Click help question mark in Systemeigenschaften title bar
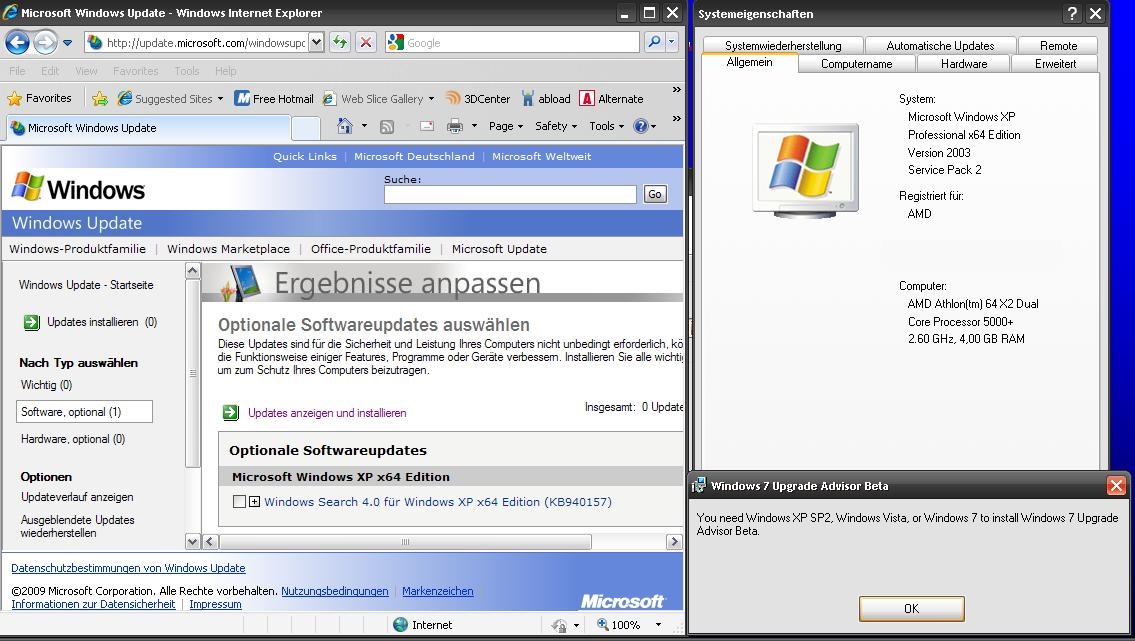 point(1072,13)
